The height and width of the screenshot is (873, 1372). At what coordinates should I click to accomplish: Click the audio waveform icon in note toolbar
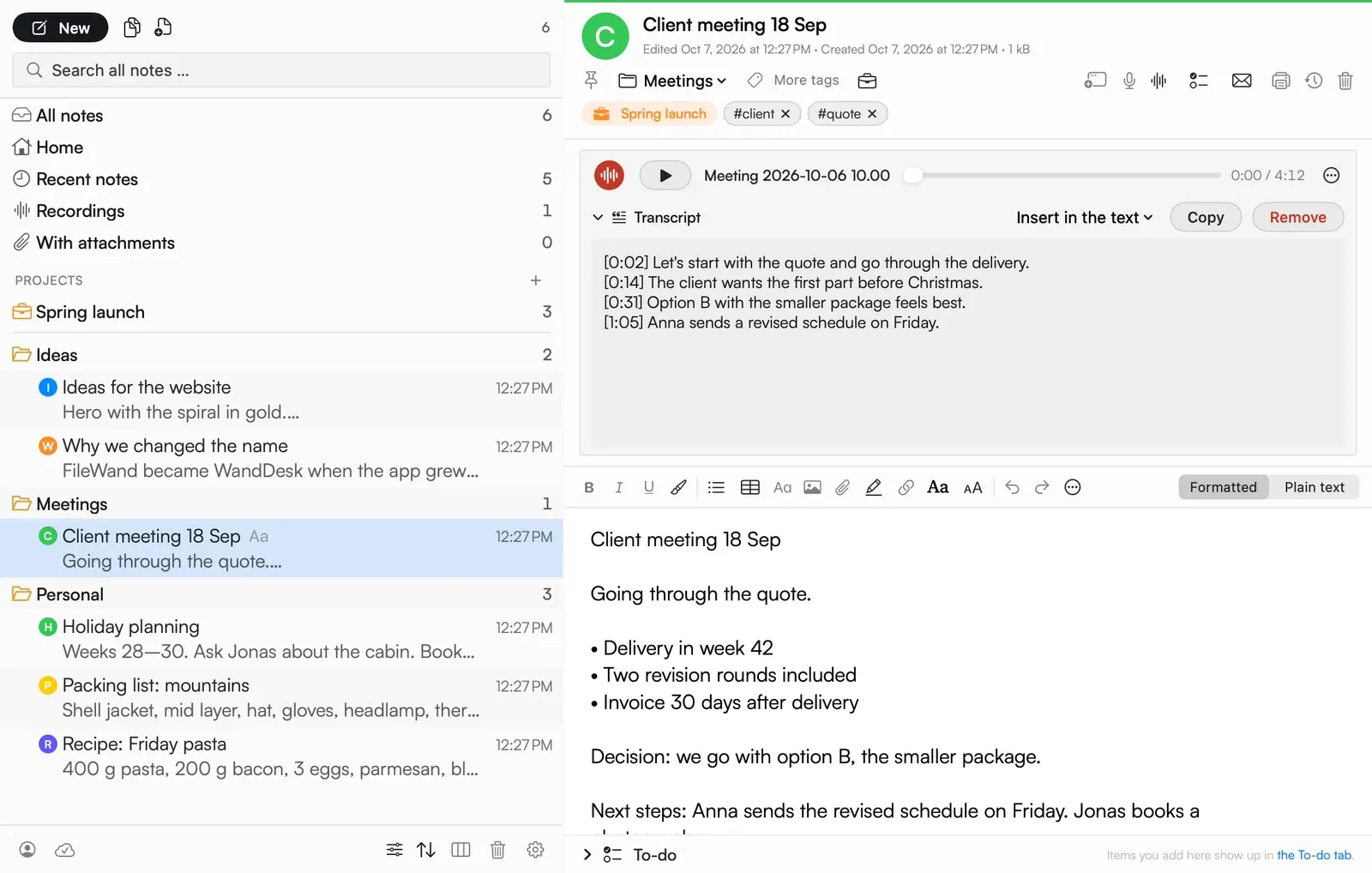(1159, 81)
